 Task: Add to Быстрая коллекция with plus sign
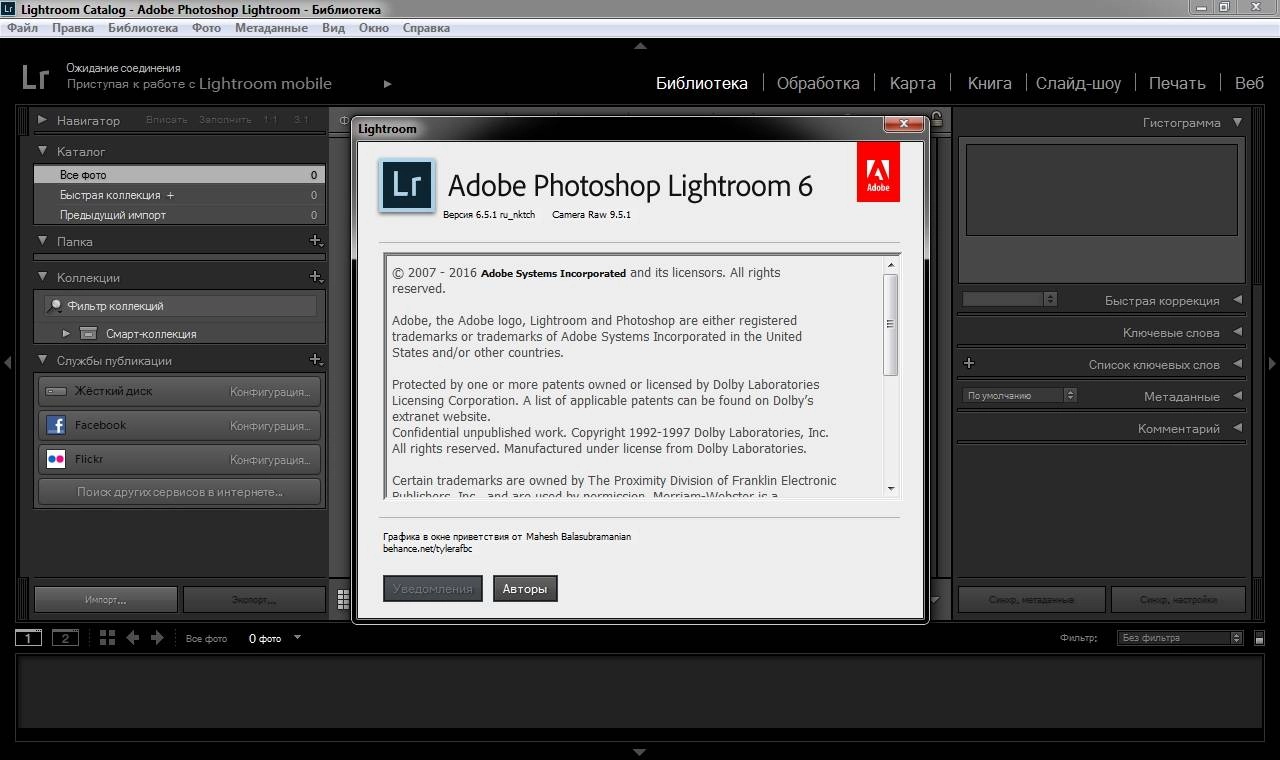(x=170, y=195)
